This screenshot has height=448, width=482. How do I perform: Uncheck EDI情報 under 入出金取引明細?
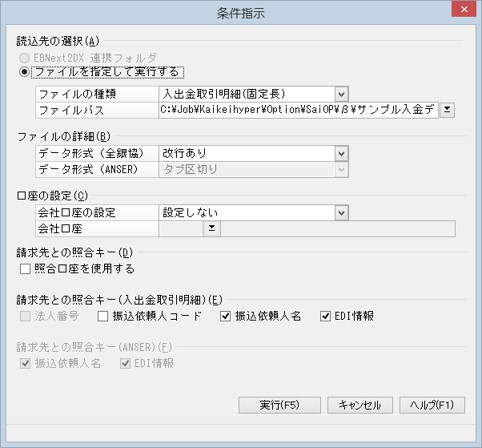(325, 316)
